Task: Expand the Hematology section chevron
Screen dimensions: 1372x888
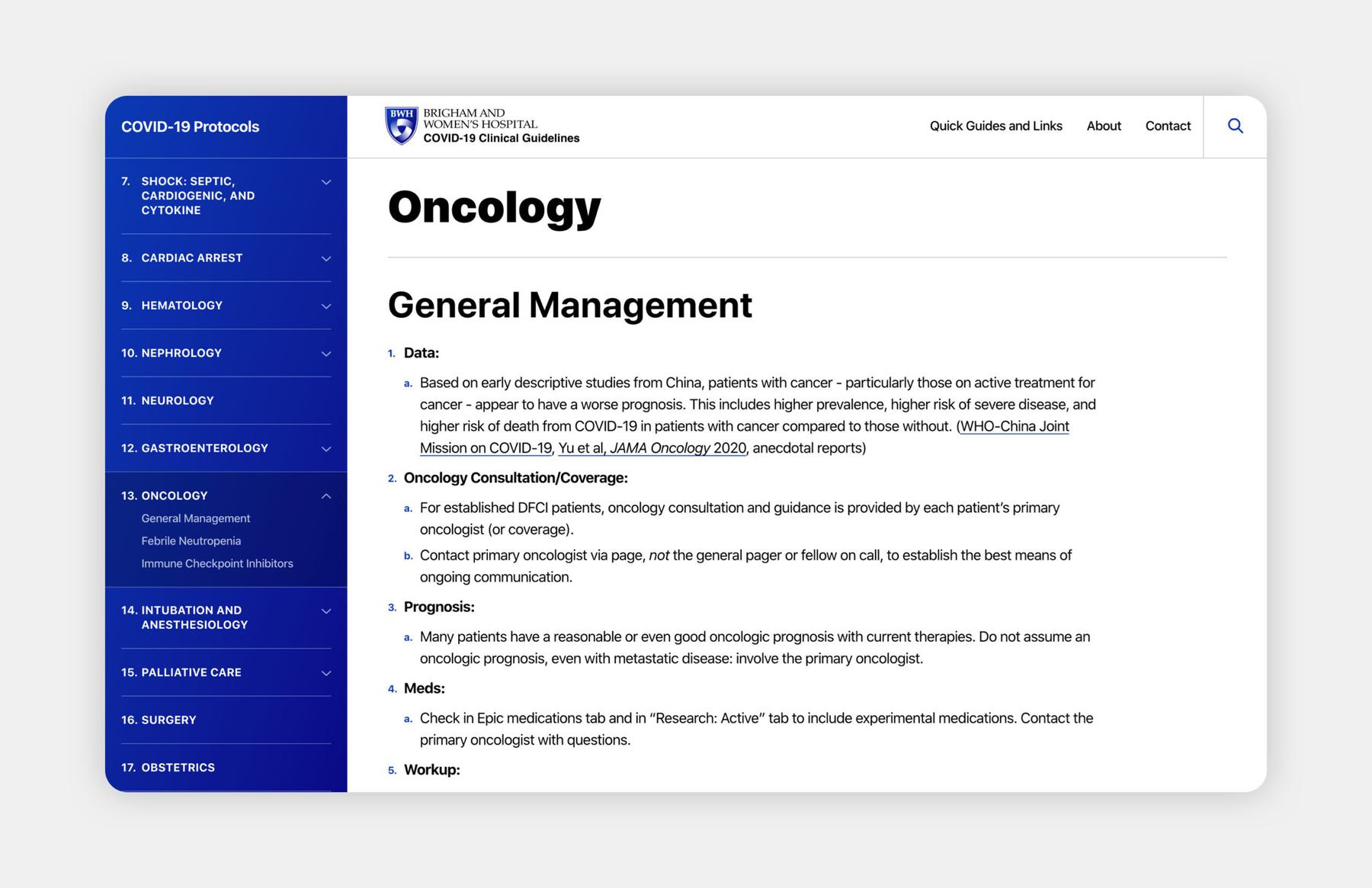Action: [x=326, y=306]
